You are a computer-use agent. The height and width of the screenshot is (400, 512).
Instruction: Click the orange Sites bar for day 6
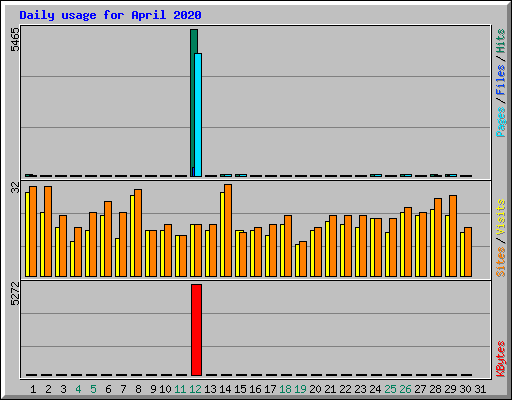(x=108, y=239)
